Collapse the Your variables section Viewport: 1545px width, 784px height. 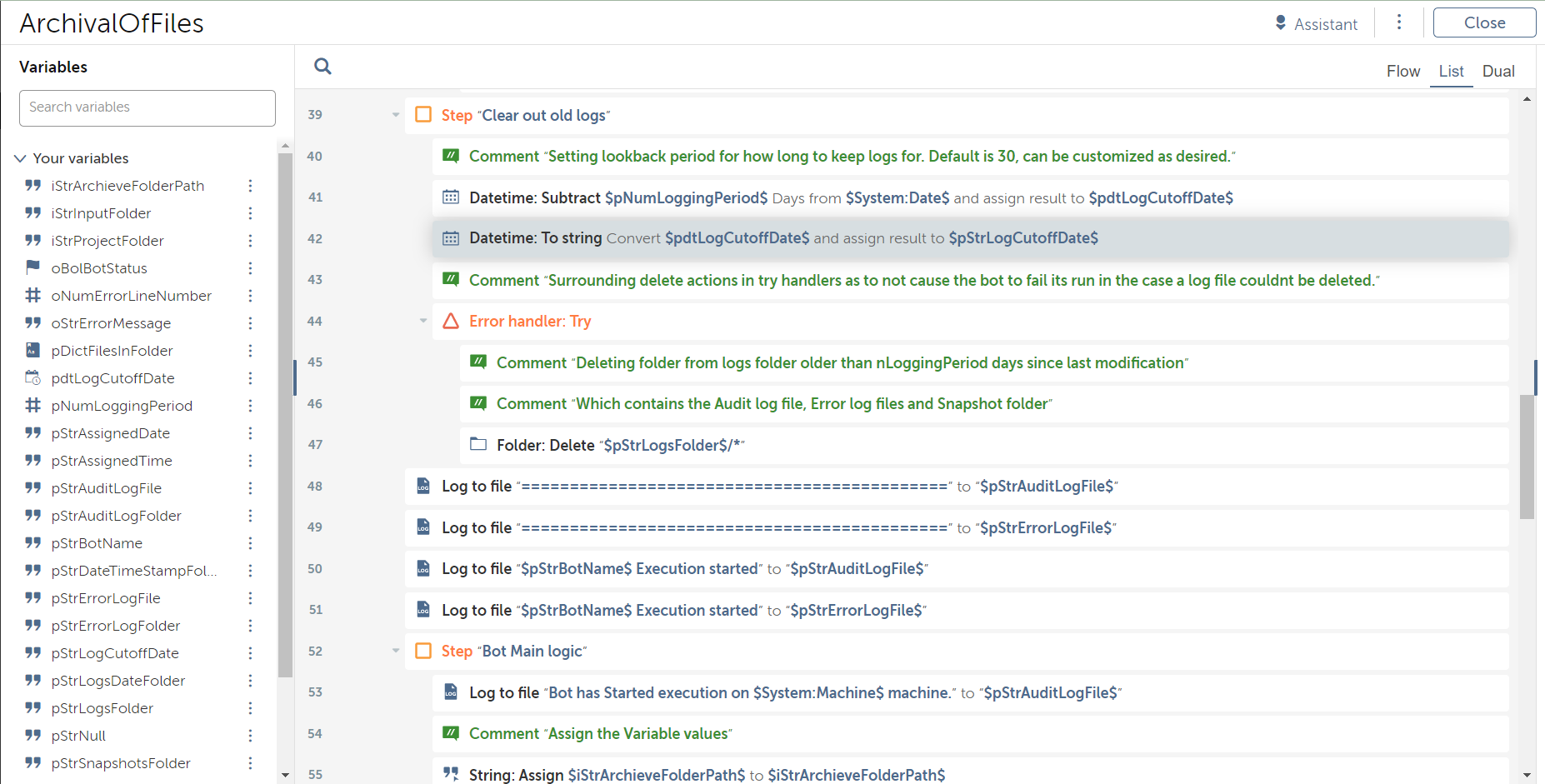tap(20, 158)
